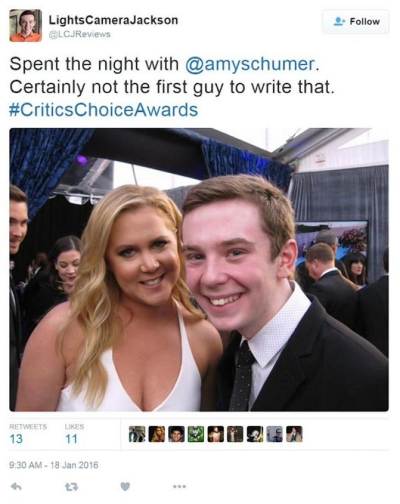This screenshot has width=400, height=504.
Task: Click the Follow button
Action: pos(356,22)
